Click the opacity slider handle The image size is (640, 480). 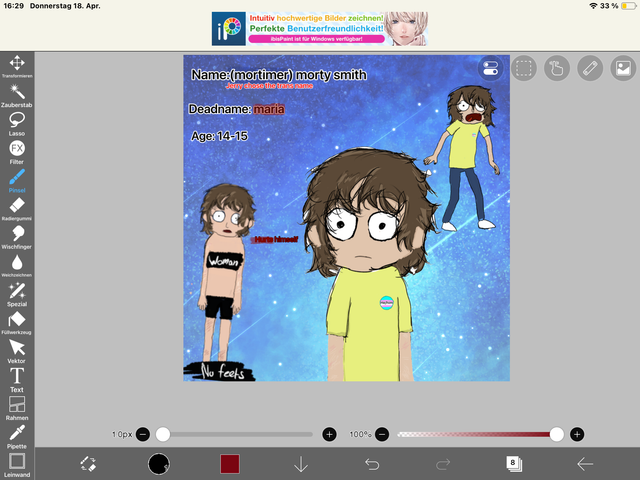557,434
